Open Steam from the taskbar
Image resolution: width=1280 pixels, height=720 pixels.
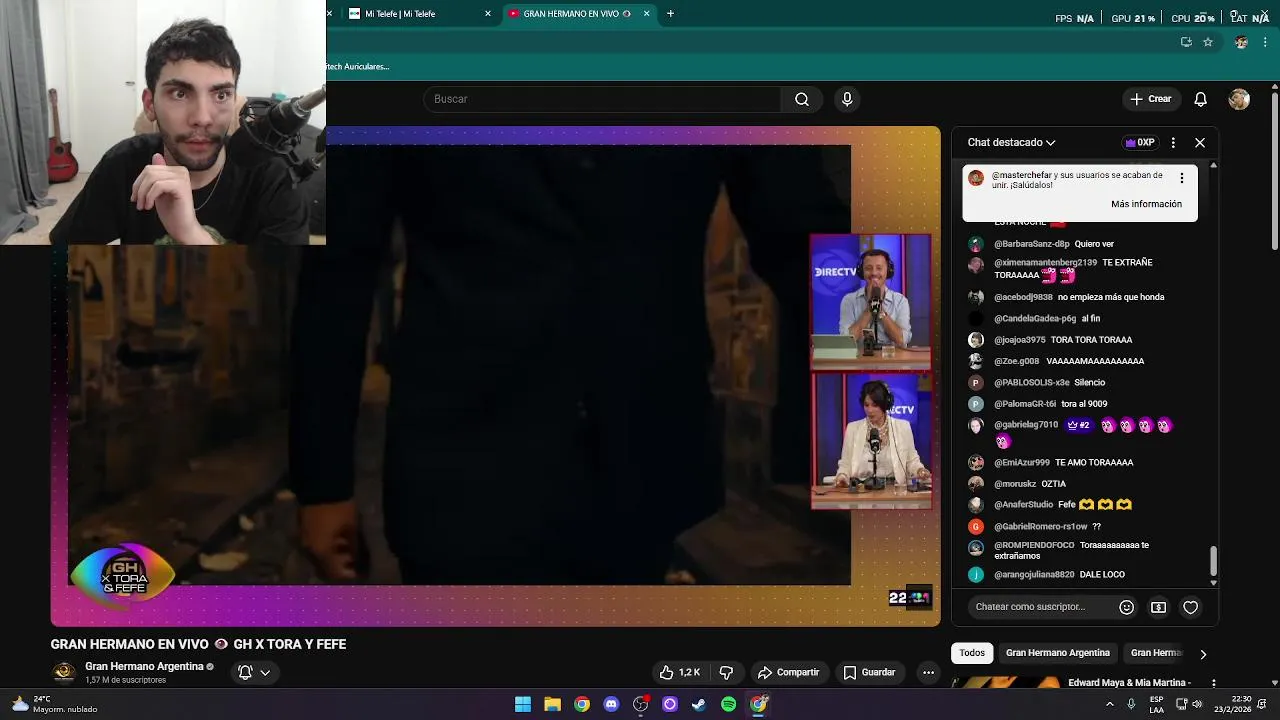coord(699,704)
